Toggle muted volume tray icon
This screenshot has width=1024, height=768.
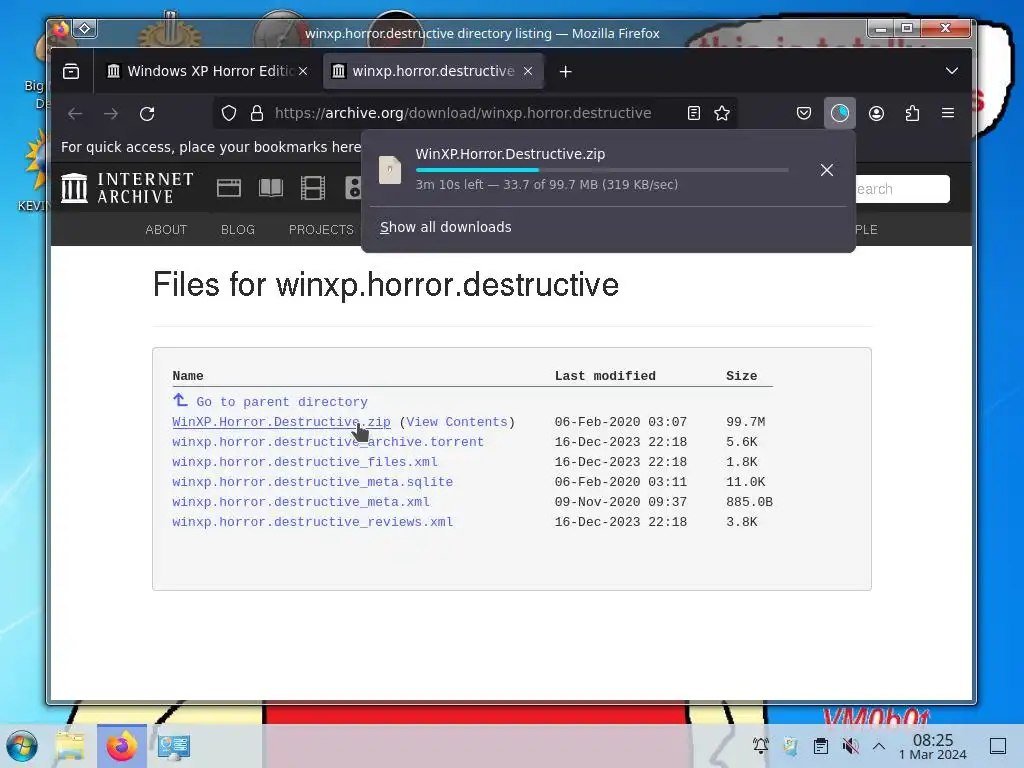[x=850, y=745]
